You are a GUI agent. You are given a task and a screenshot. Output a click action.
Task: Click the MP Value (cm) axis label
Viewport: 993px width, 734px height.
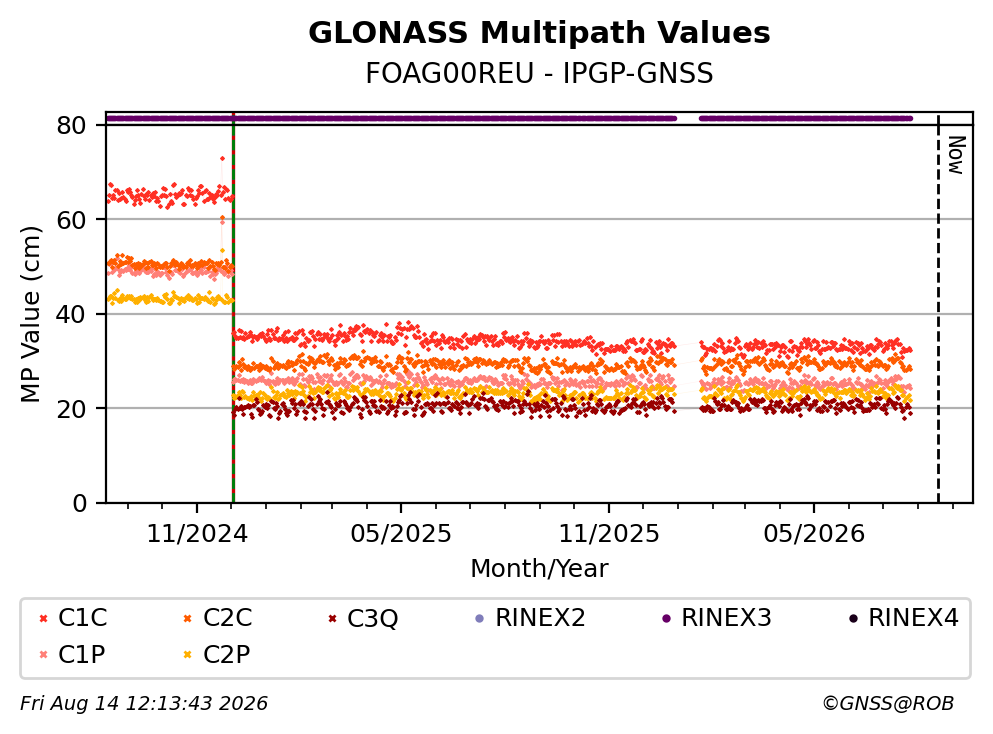click(30, 314)
